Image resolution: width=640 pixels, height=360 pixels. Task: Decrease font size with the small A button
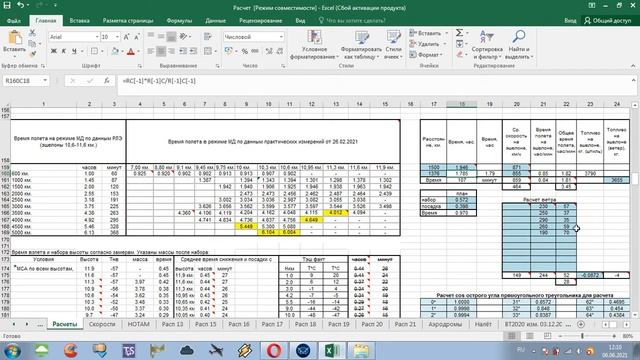click(x=136, y=37)
